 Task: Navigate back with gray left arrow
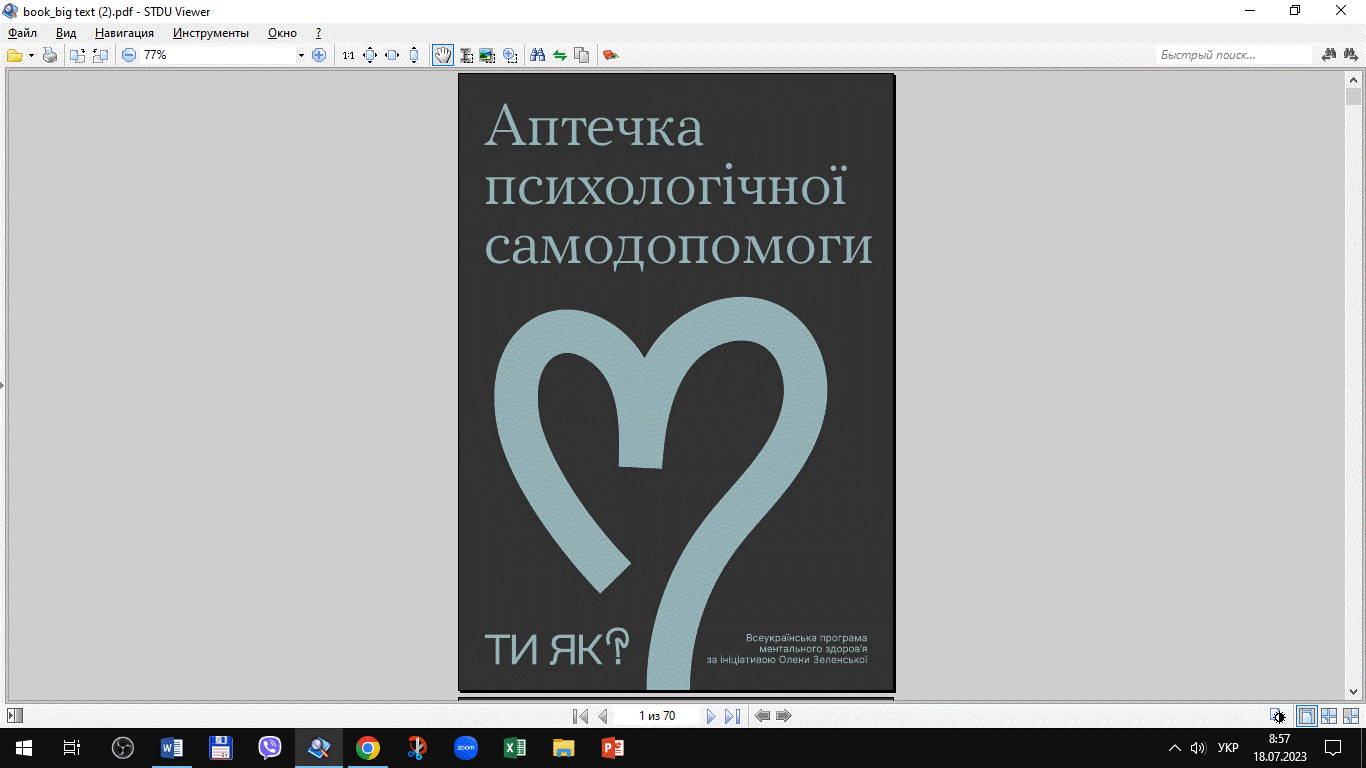[x=763, y=716]
